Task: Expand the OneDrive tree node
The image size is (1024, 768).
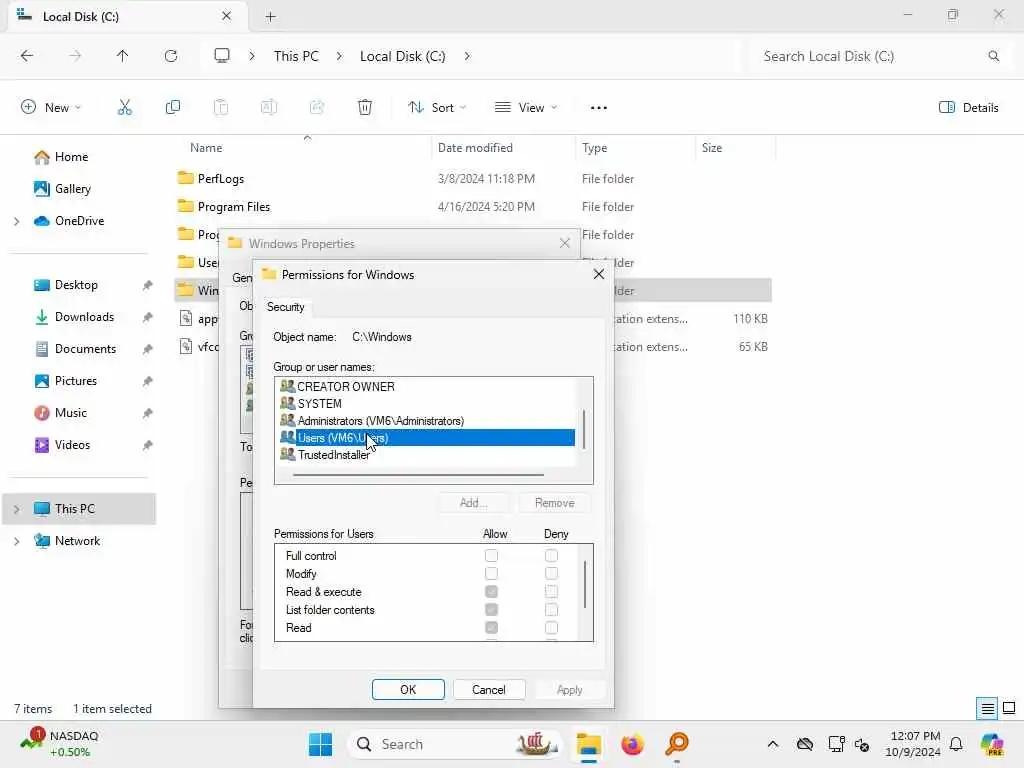Action: [16, 221]
